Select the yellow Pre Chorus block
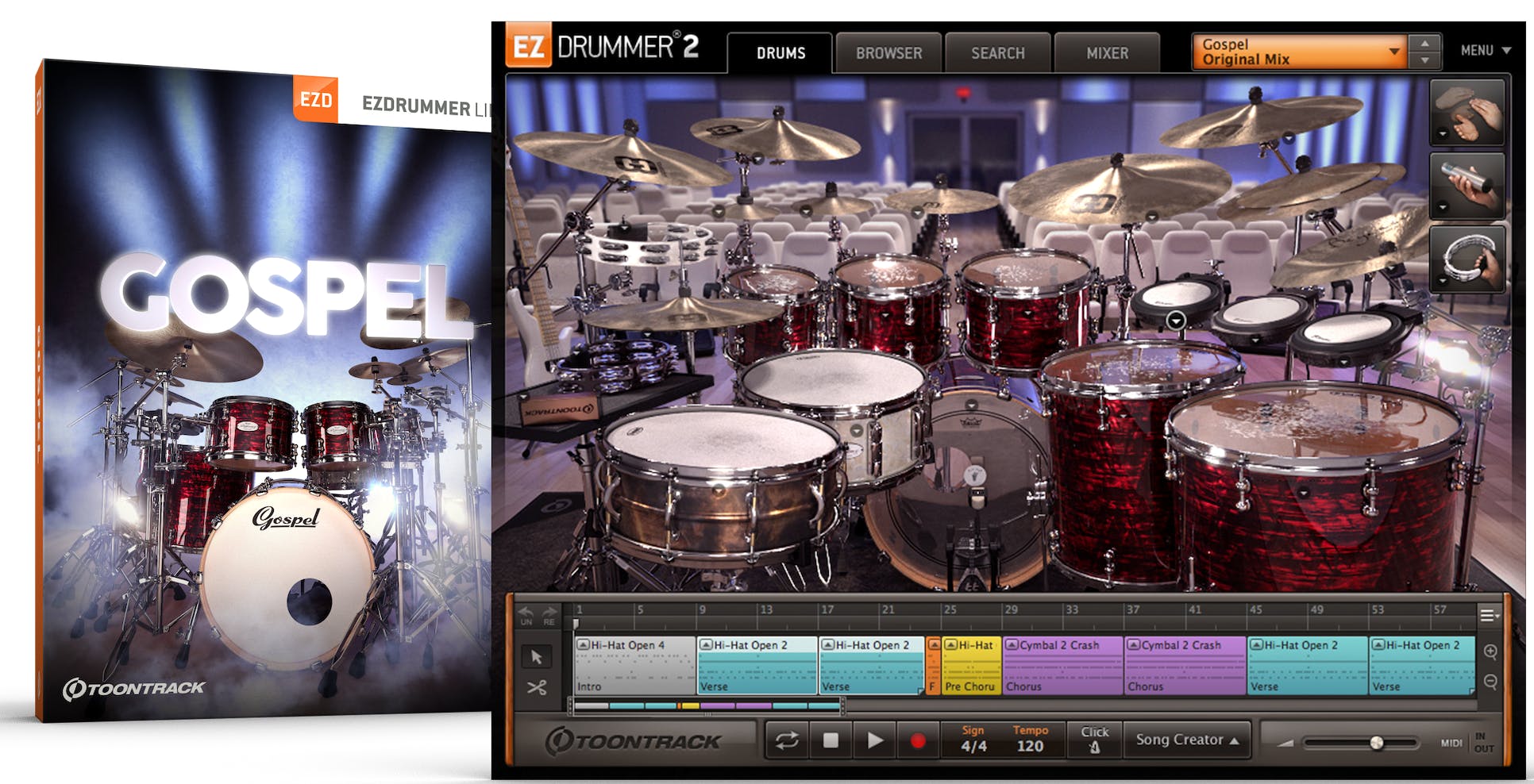This screenshot has width=1534, height=784. point(972,666)
